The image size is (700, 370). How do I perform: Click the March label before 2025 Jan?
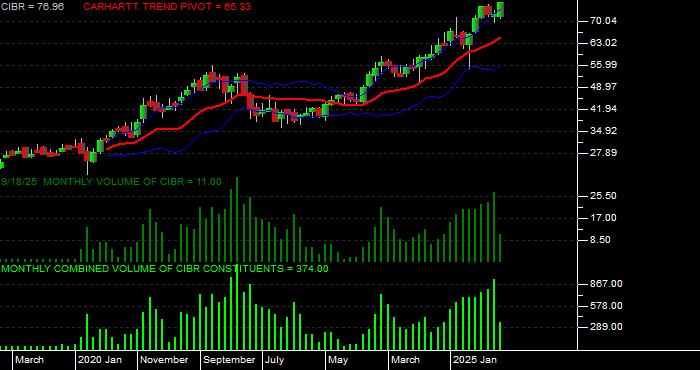405,360
